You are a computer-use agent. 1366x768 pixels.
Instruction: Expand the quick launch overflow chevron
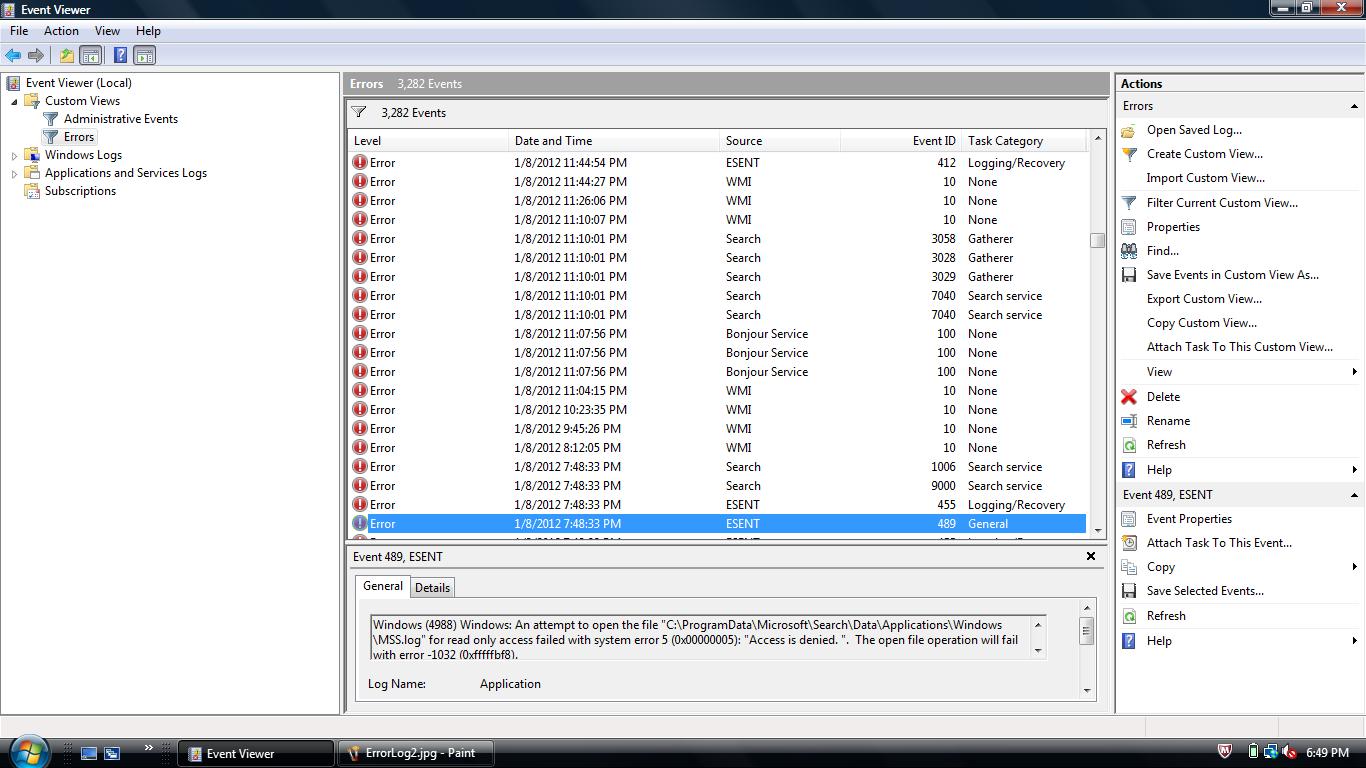[149, 747]
